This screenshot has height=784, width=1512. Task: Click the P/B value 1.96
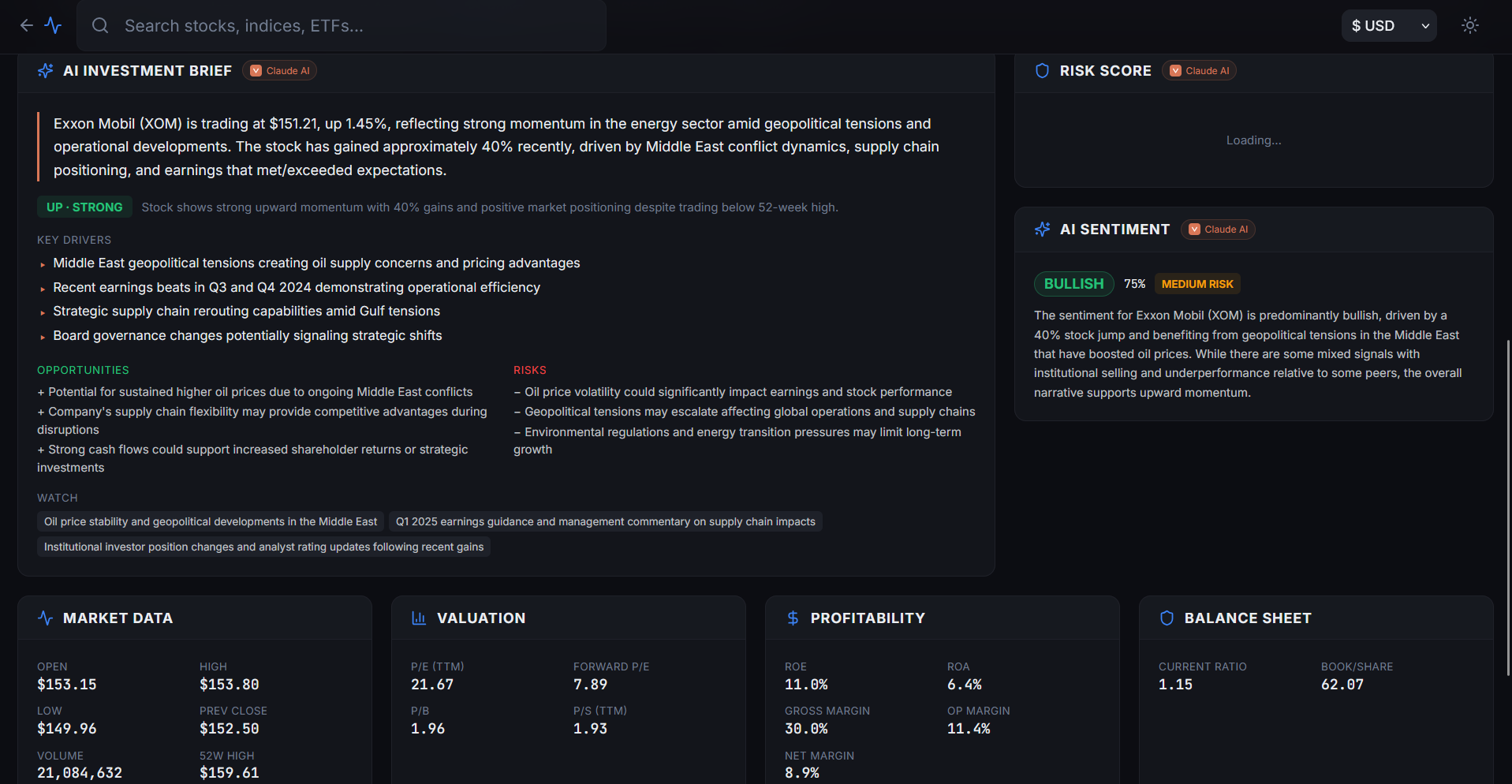point(428,729)
